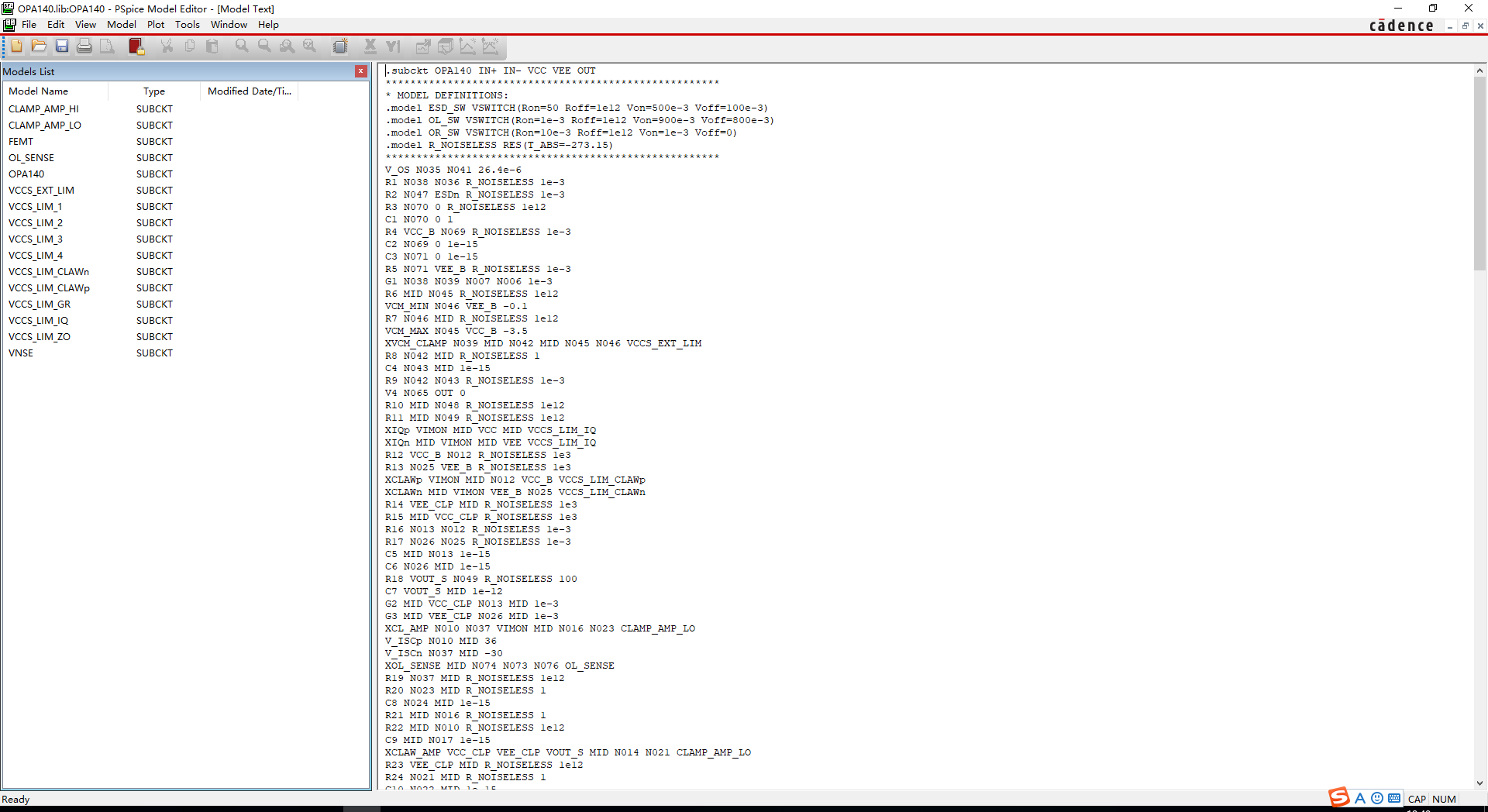The width and height of the screenshot is (1488, 812).
Task: Save the library using the floppy disk icon
Action: [62, 46]
